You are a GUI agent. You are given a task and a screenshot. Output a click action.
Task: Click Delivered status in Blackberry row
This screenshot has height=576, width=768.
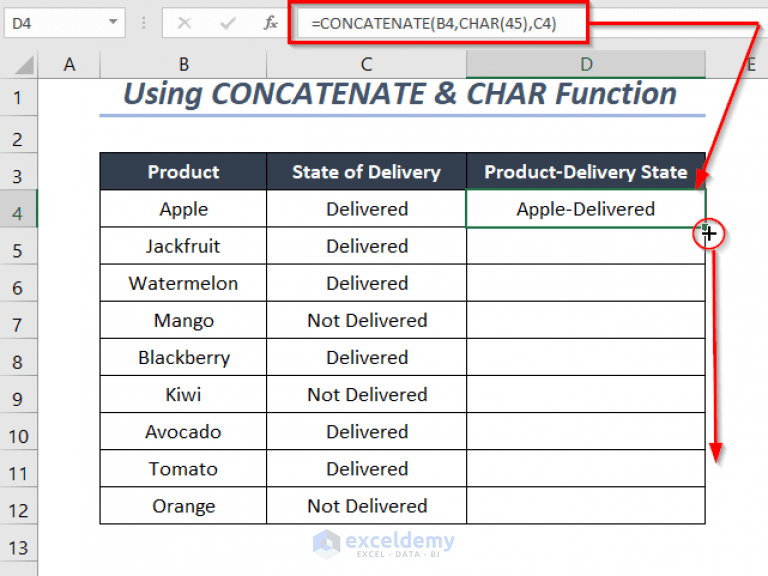pos(366,358)
